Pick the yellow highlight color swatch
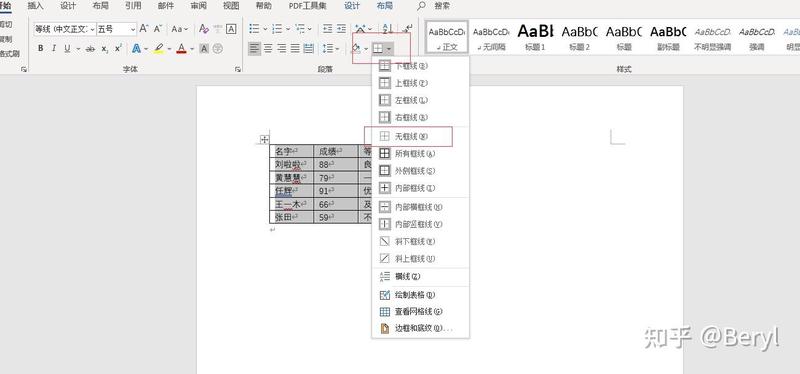This screenshot has width=800, height=374. tap(159, 48)
